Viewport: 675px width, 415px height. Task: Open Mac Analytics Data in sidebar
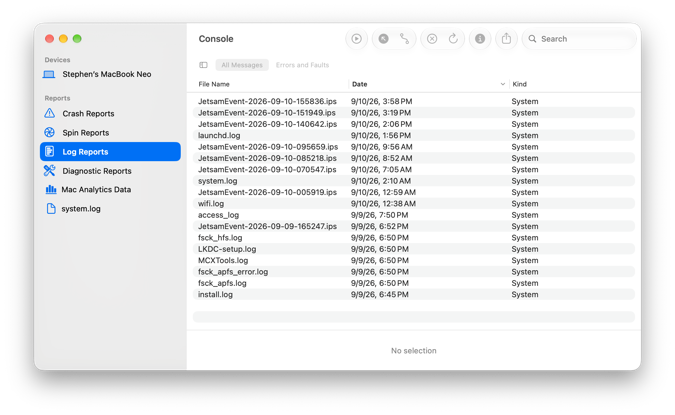pos(110,189)
